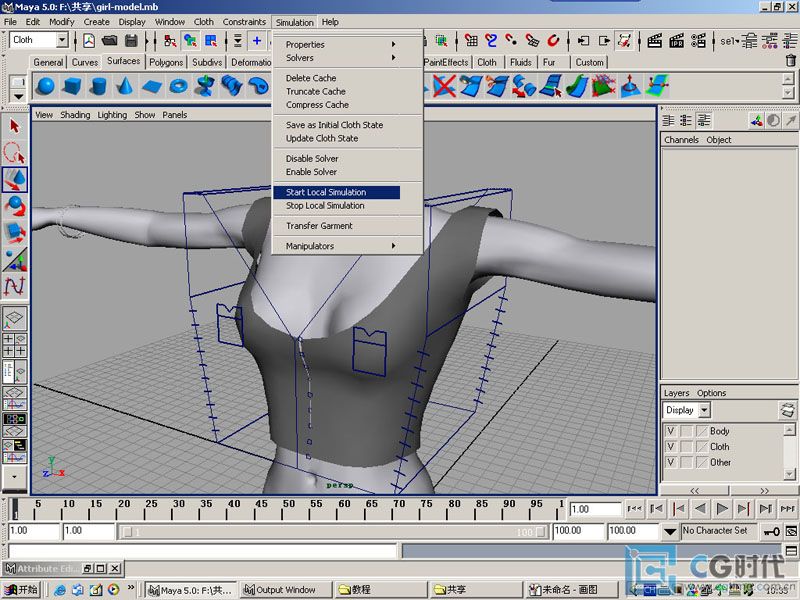This screenshot has width=800, height=600.
Task: Click the range slider bar
Action: pos(333,532)
